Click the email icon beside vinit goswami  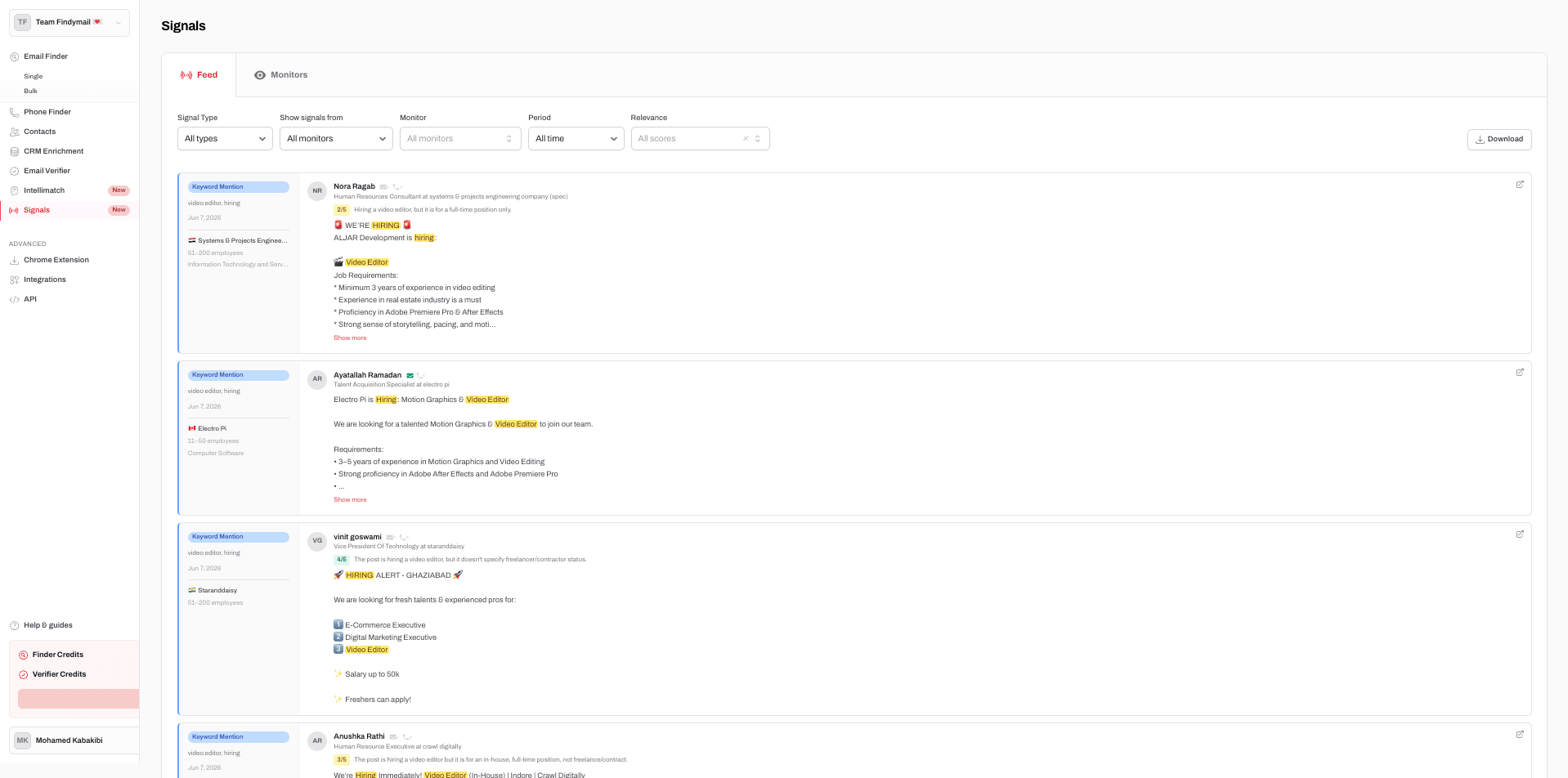point(390,538)
